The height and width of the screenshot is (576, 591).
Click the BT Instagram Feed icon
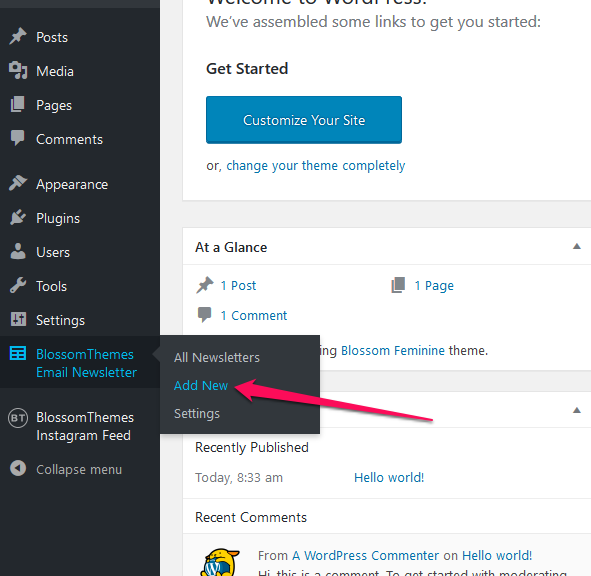[x=18, y=418]
